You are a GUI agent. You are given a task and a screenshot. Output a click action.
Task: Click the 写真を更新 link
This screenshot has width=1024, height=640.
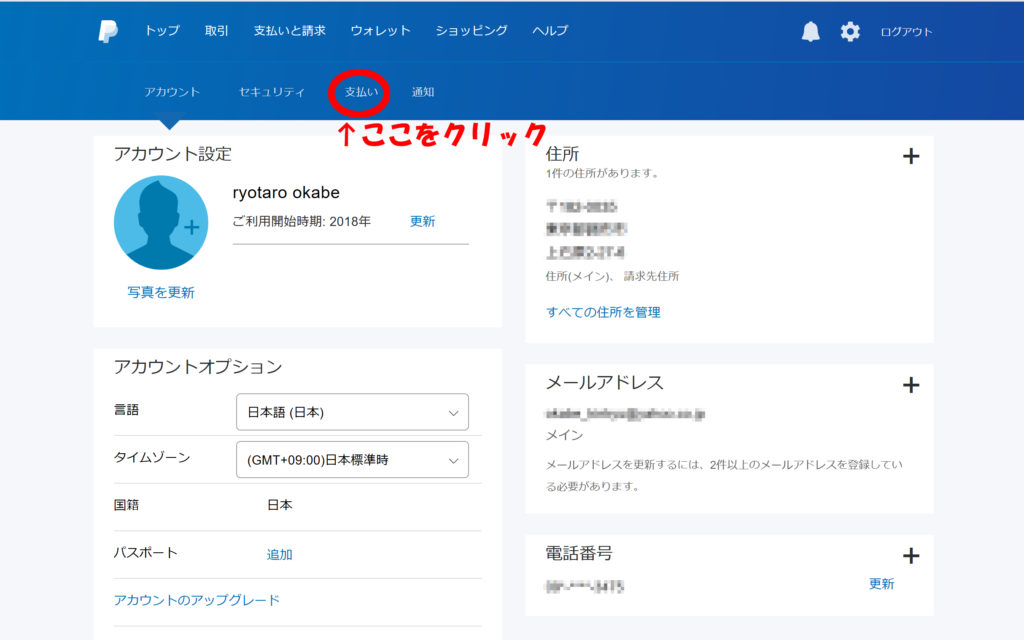161,293
